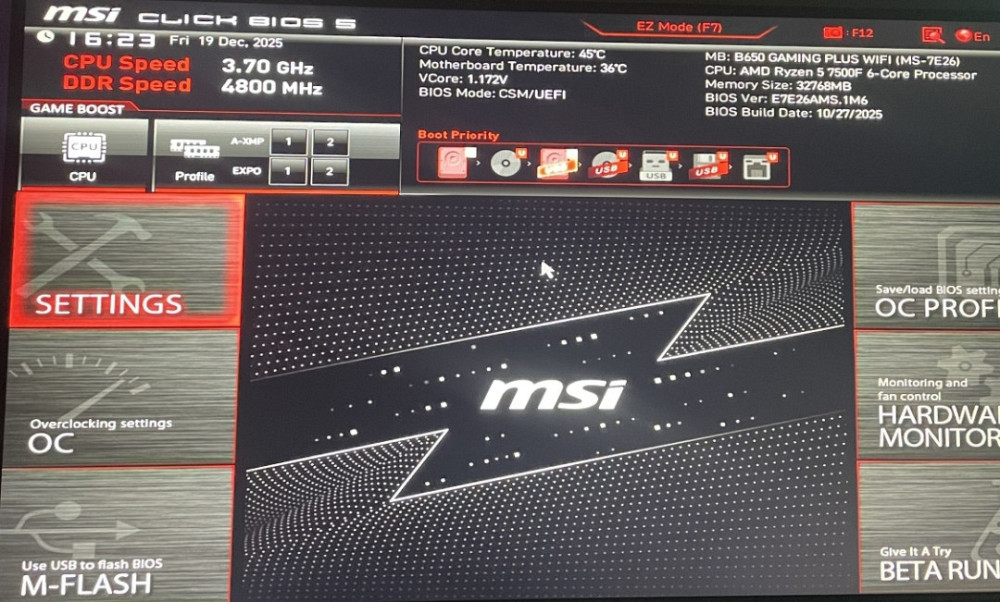Expand details for A-XMP profile 2
The image size is (1000, 602).
[x=330, y=142]
